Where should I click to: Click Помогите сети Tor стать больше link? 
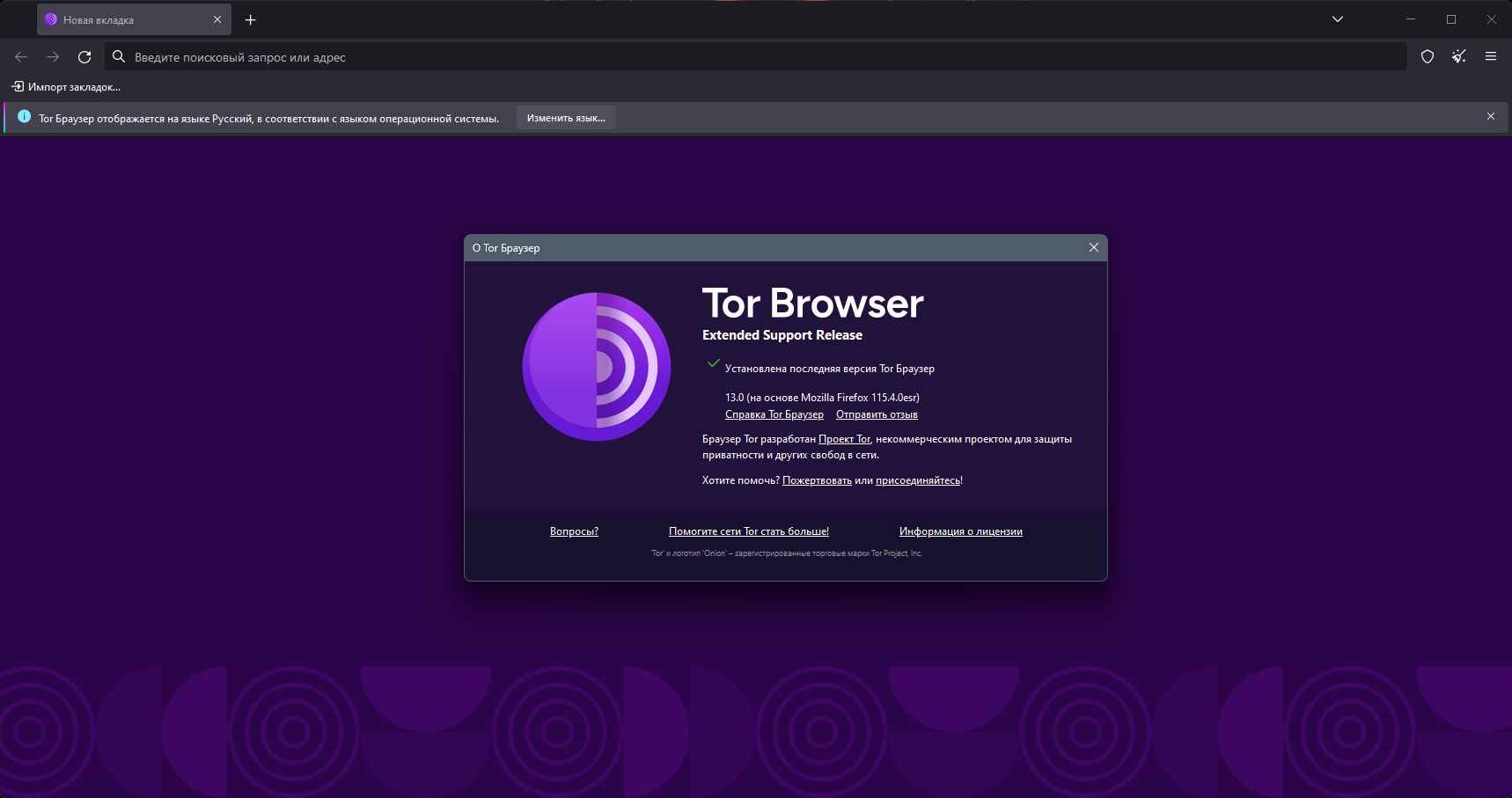[x=749, y=531]
